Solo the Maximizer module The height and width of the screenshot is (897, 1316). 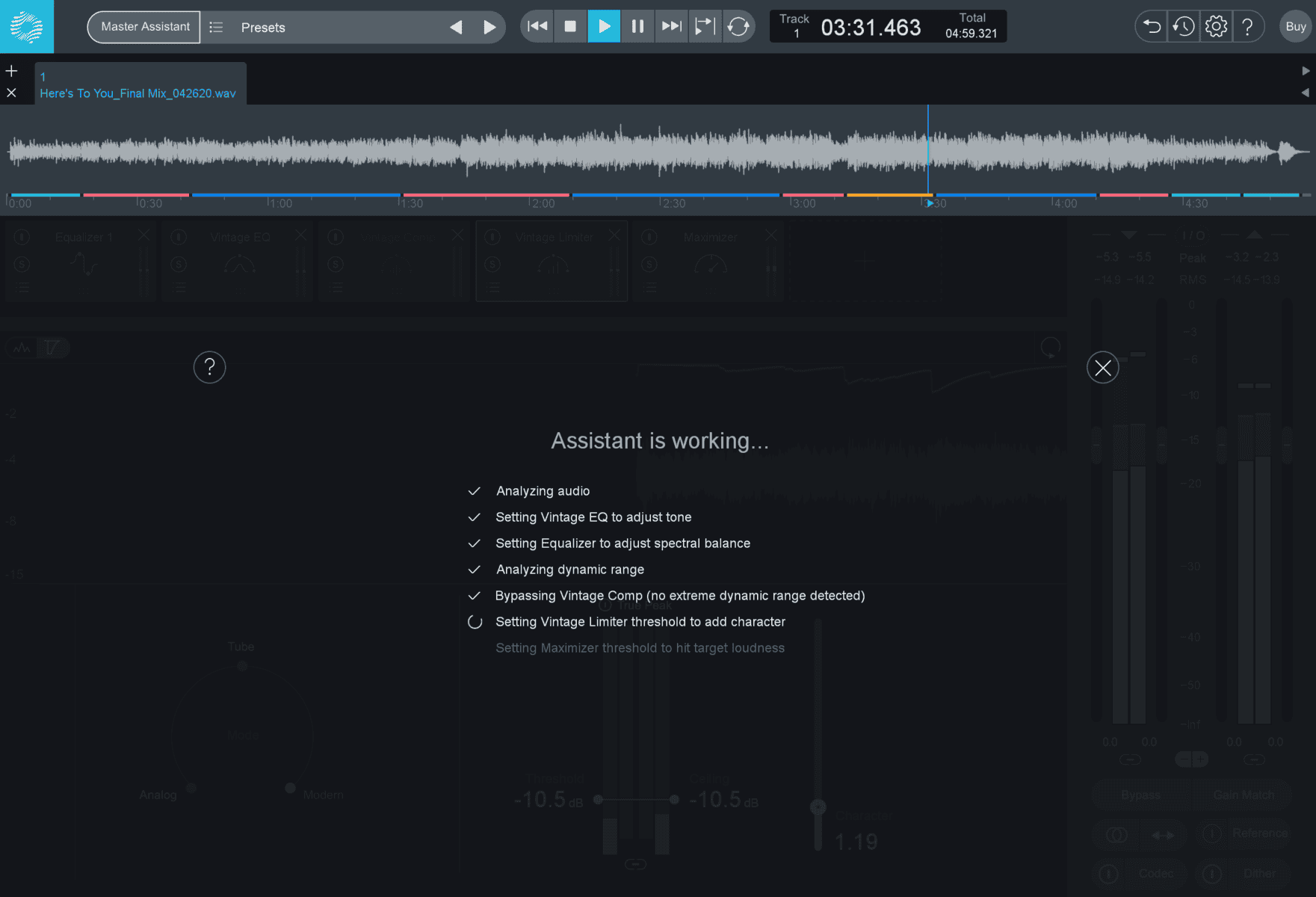click(x=649, y=264)
